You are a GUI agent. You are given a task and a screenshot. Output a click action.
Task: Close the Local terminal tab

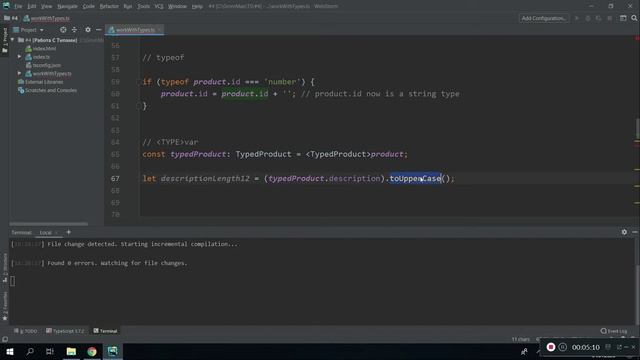tap(56, 232)
